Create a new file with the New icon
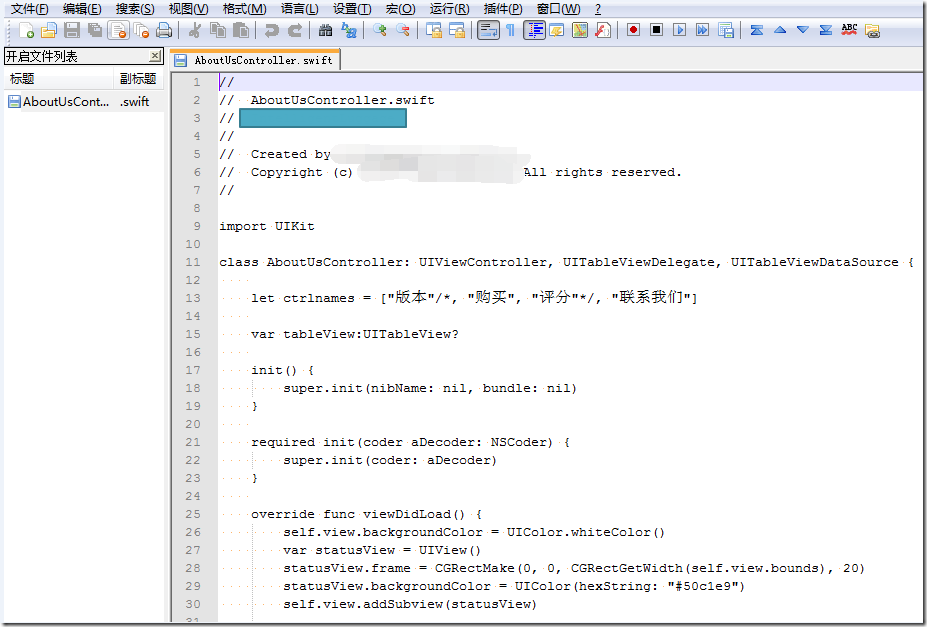 point(26,30)
